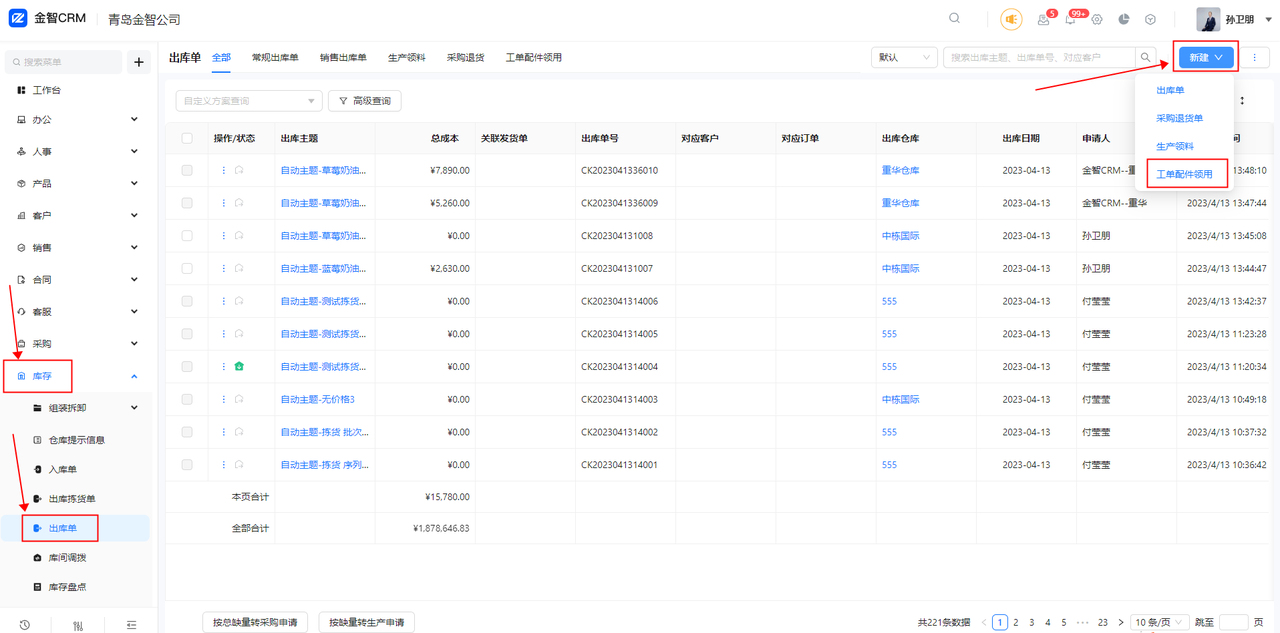
Task: Open row actions menu for CK2023041314001
Action: click(223, 465)
